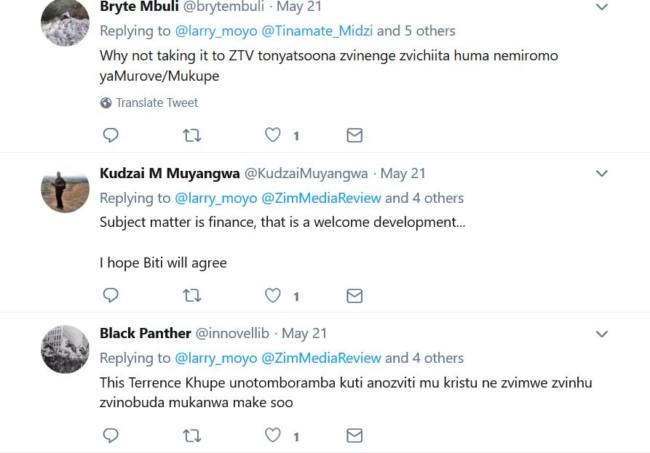Like Black Panther's tweet
The width and height of the screenshot is (650, 453).
click(273, 435)
